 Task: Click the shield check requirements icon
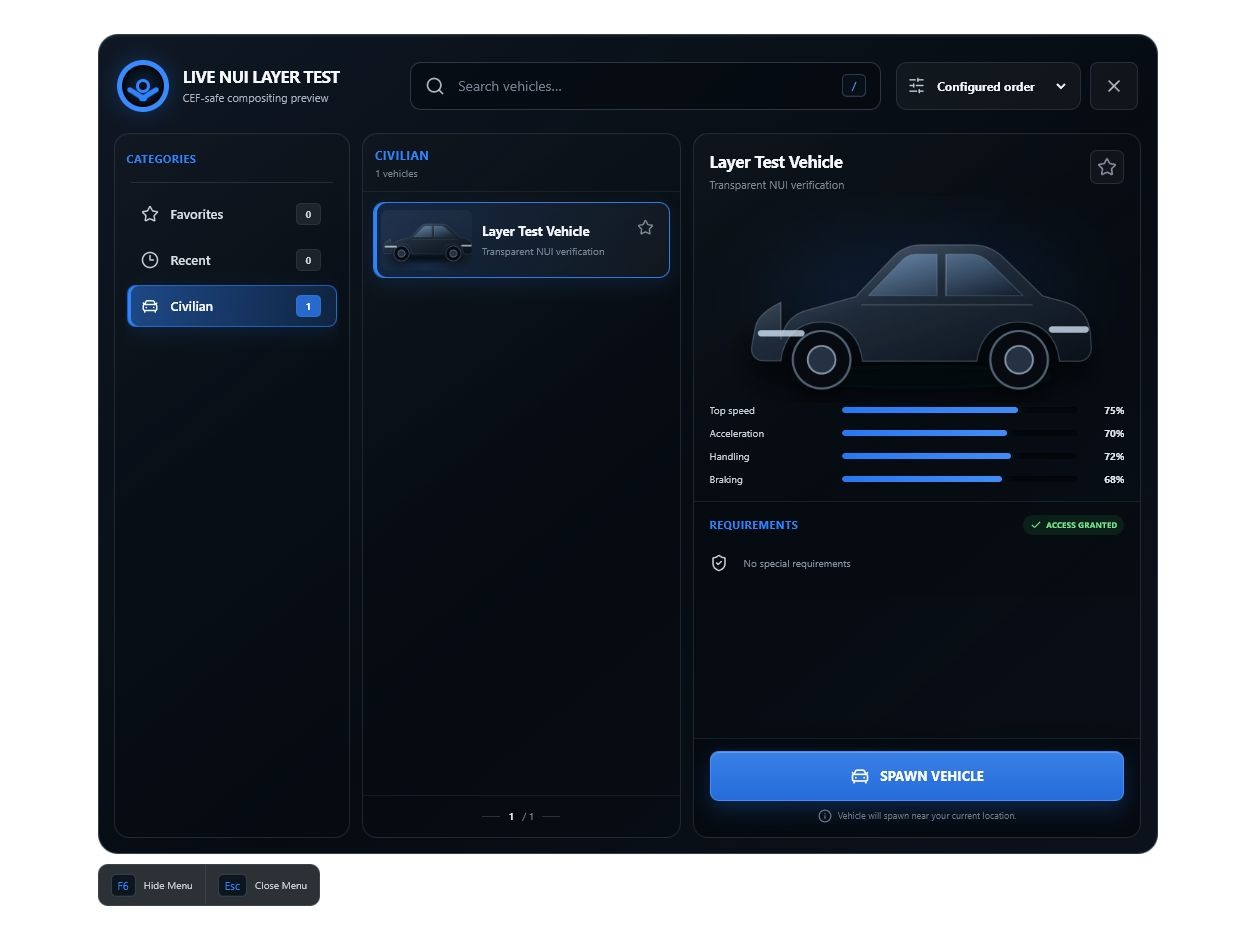[719, 563]
